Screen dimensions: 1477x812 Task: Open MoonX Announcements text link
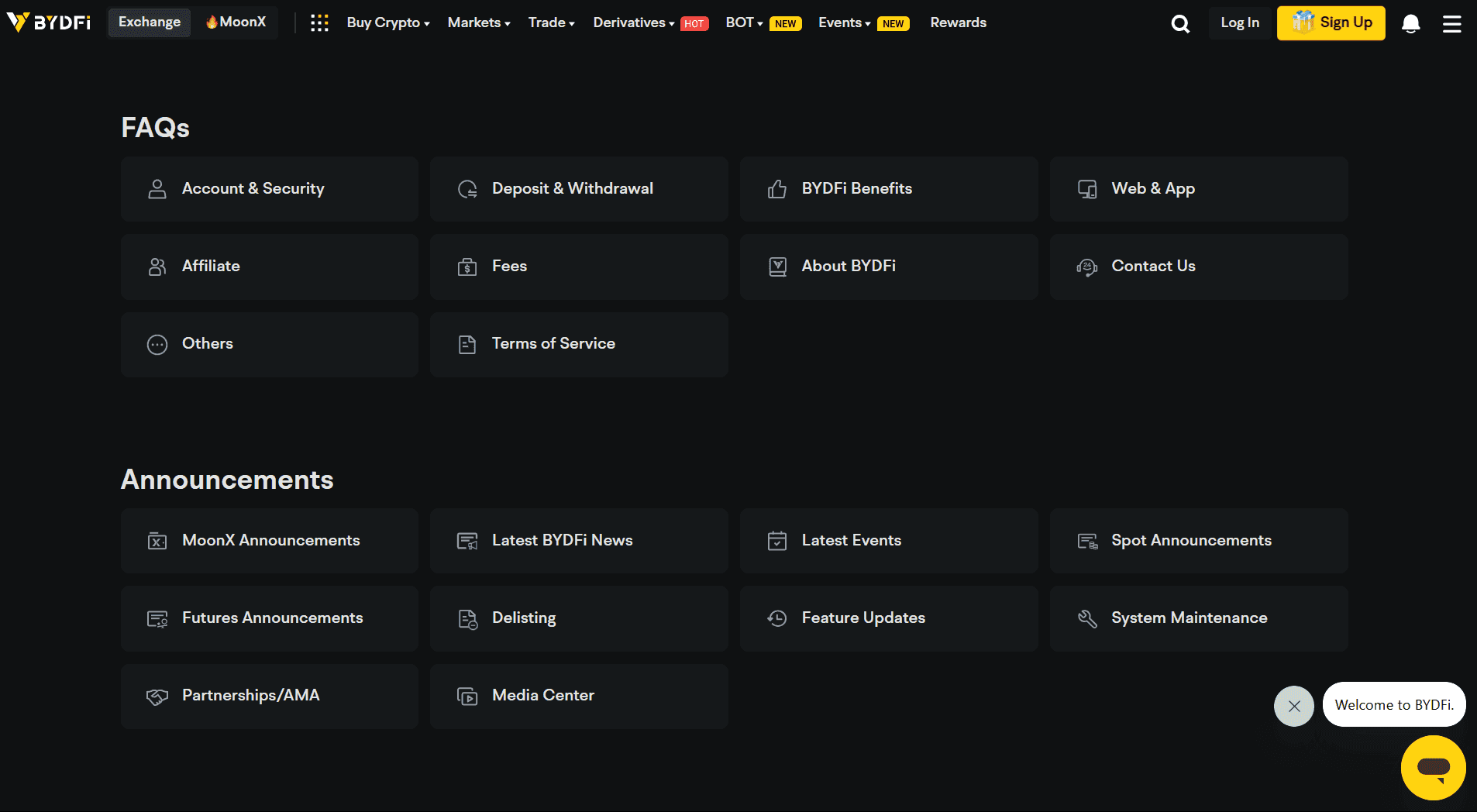[x=271, y=540]
